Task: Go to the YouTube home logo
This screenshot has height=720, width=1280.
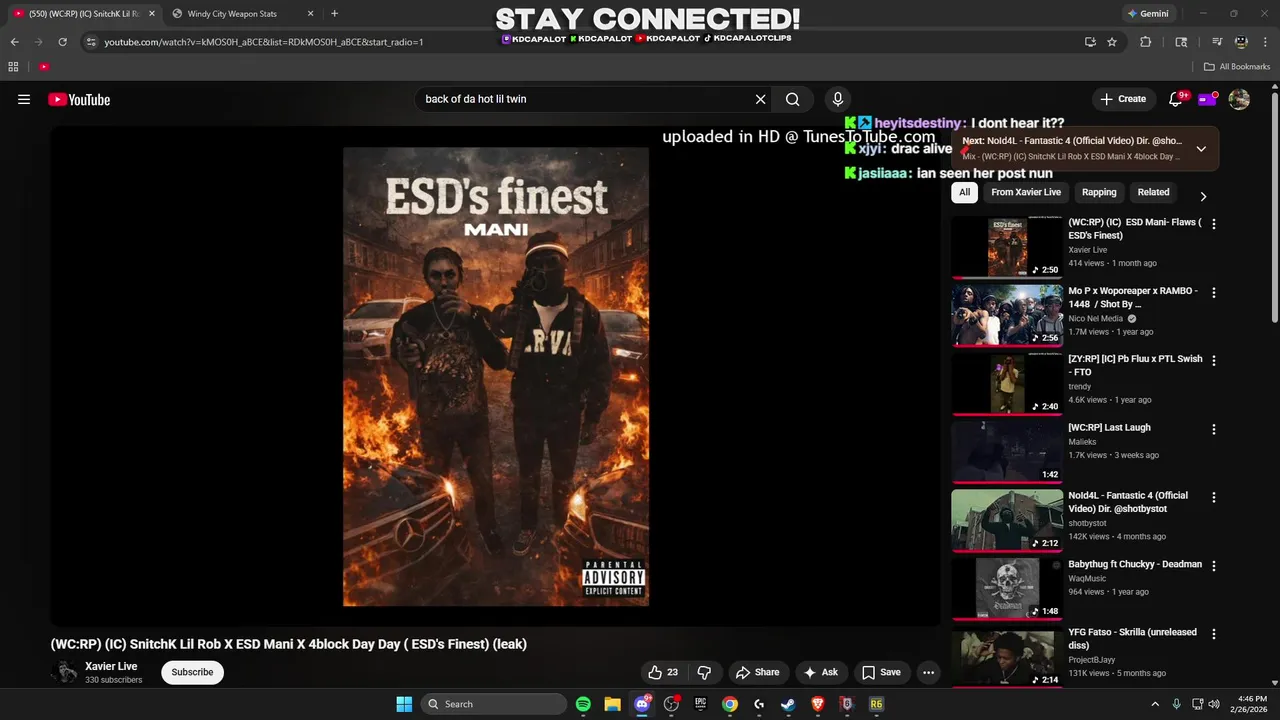Action: click(79, 99)
